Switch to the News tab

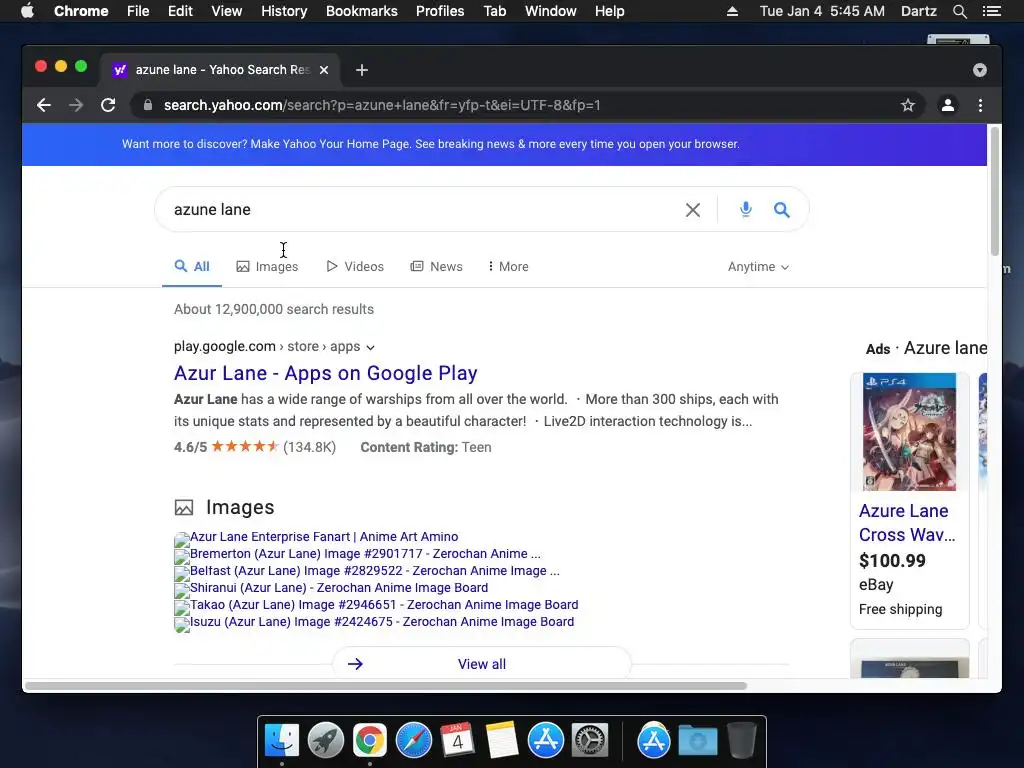pos(436,266)
